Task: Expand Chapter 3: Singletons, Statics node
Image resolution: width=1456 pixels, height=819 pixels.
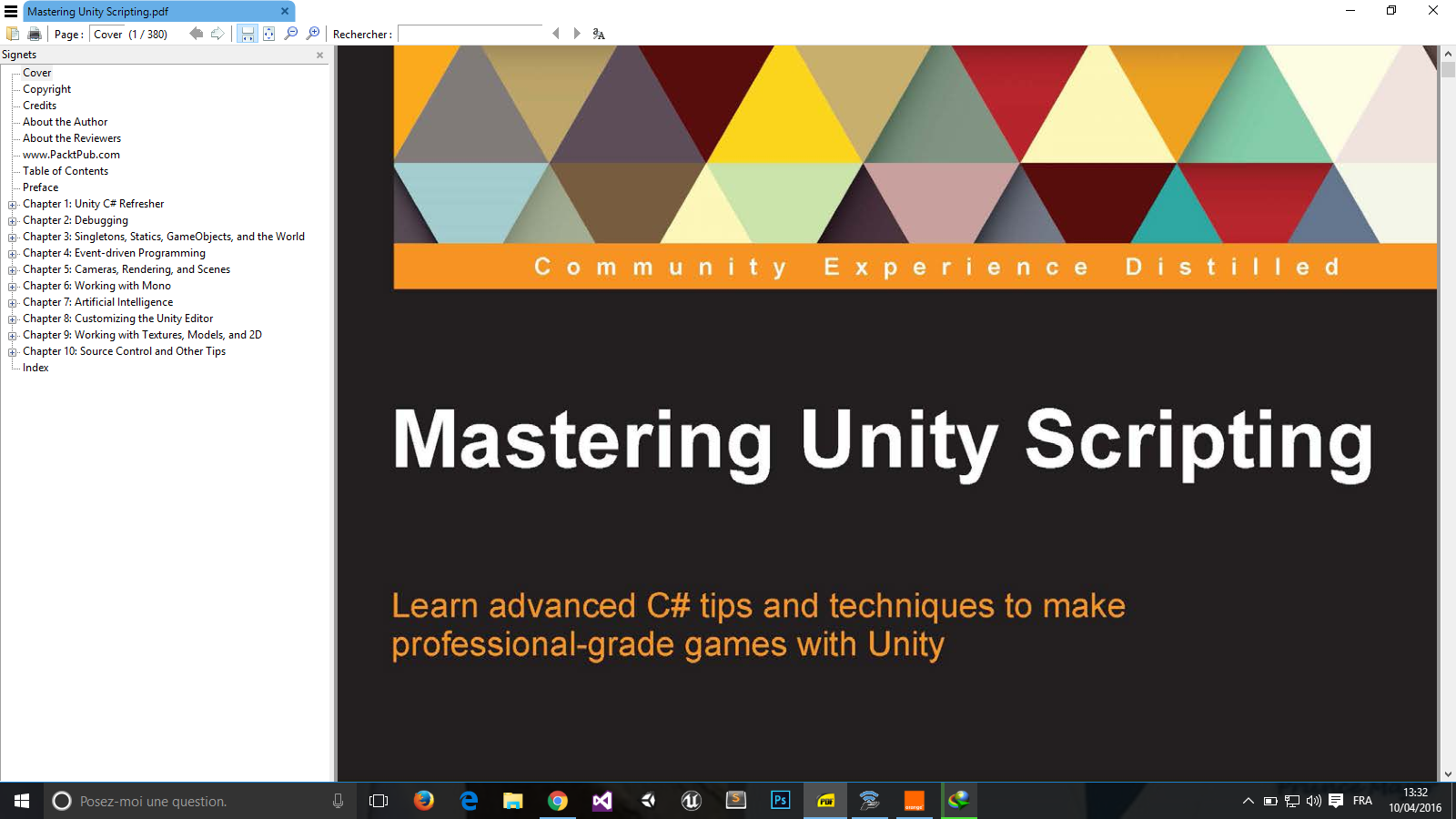Action: pos(13,238)
